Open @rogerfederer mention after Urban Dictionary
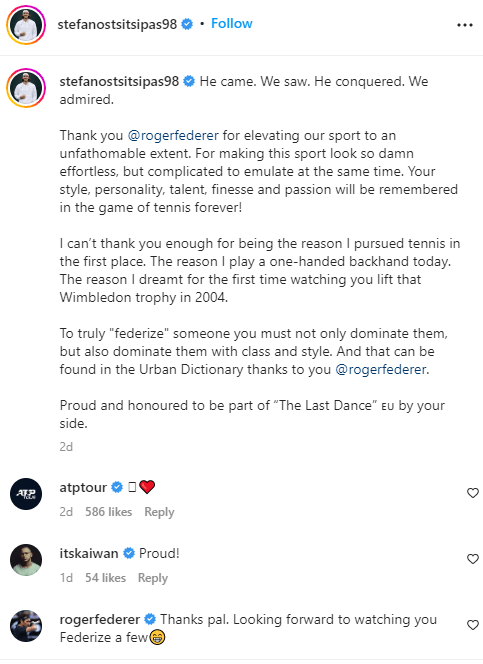Screen dimensions: 483x664 (381, 369)
